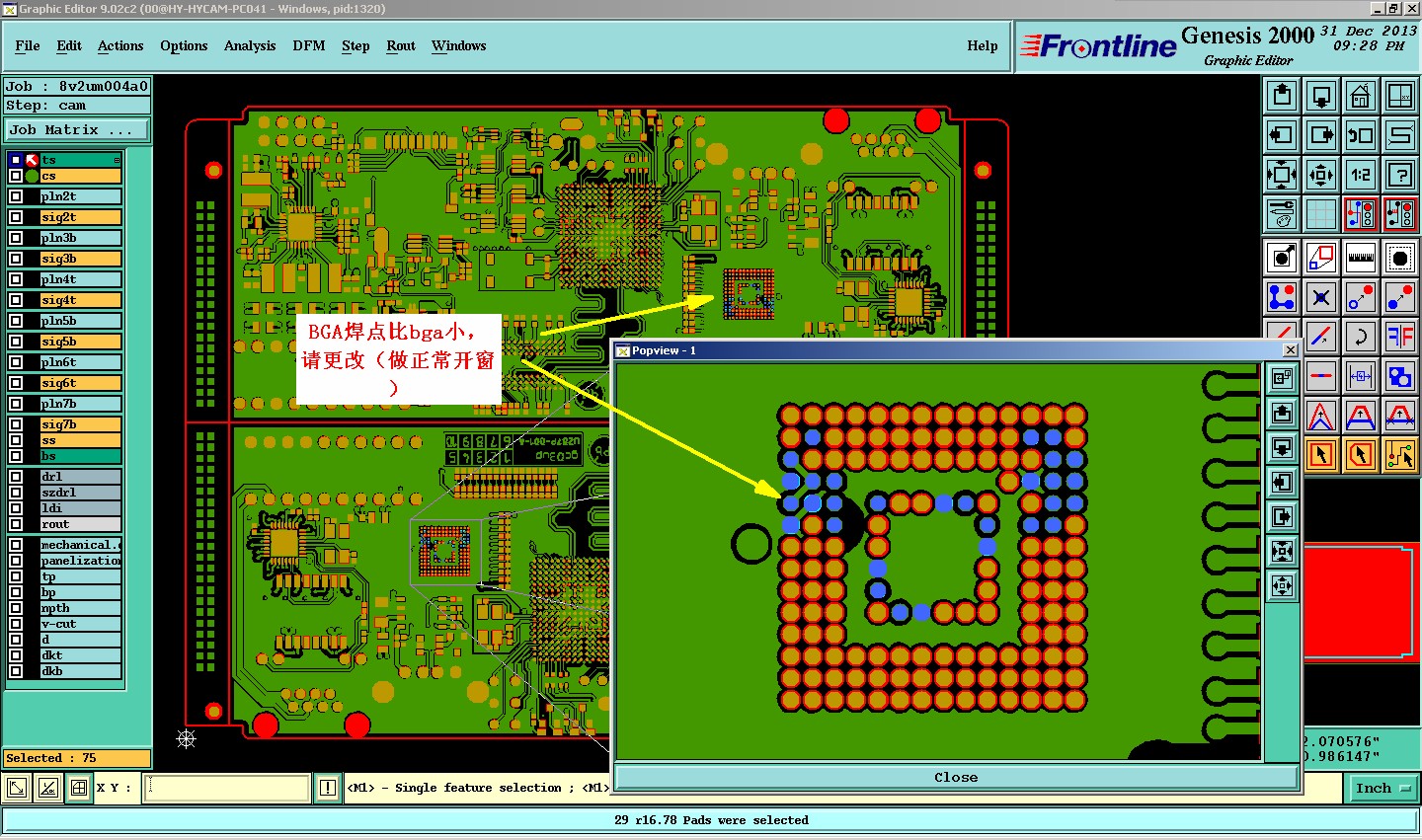Open the Actions menu
Screen dimensions: 1422x840
[x=120, y=45]
